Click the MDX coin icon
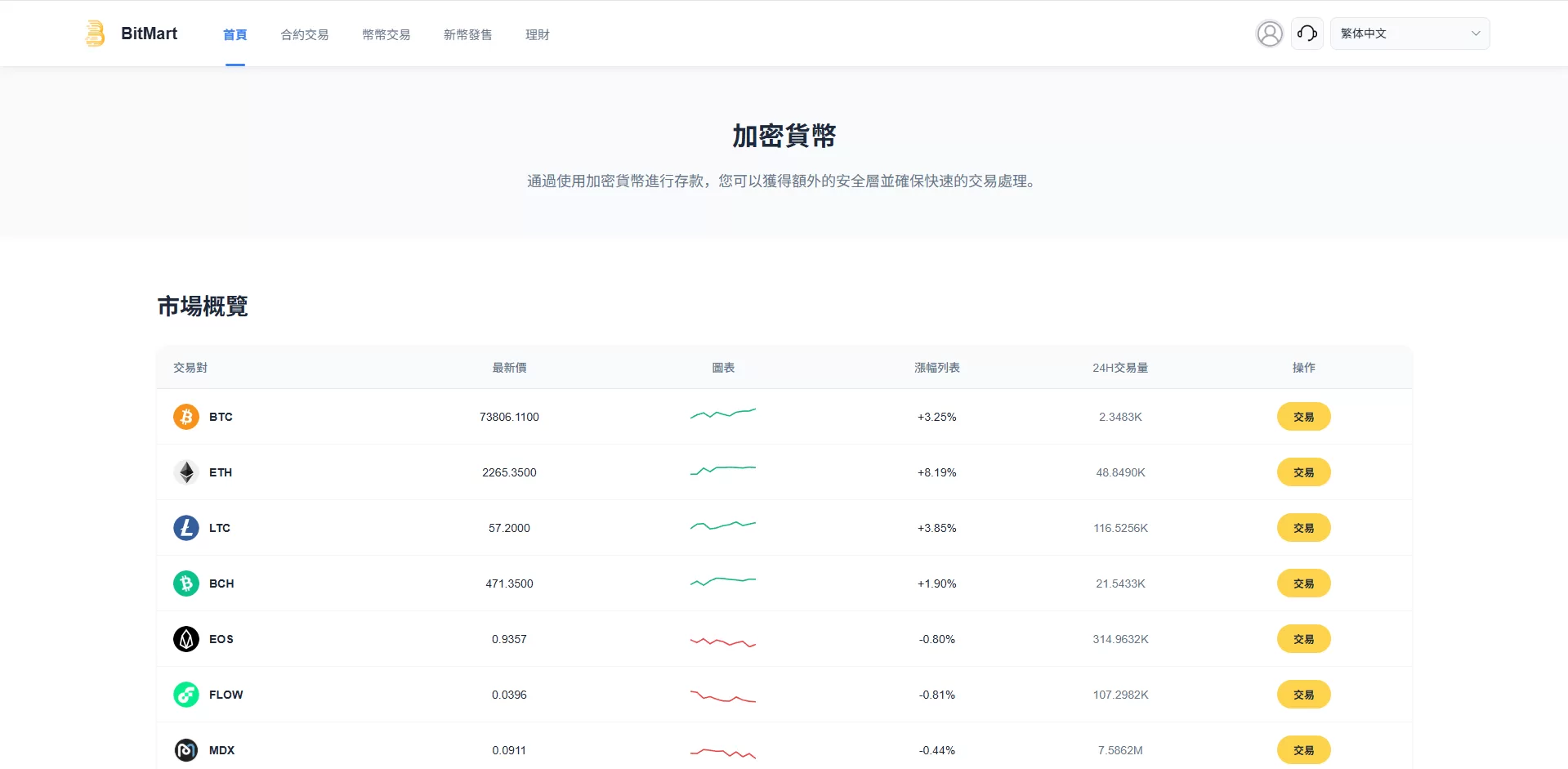The image size is (1568, 769). pyautogui.click(x=186, y=750)
